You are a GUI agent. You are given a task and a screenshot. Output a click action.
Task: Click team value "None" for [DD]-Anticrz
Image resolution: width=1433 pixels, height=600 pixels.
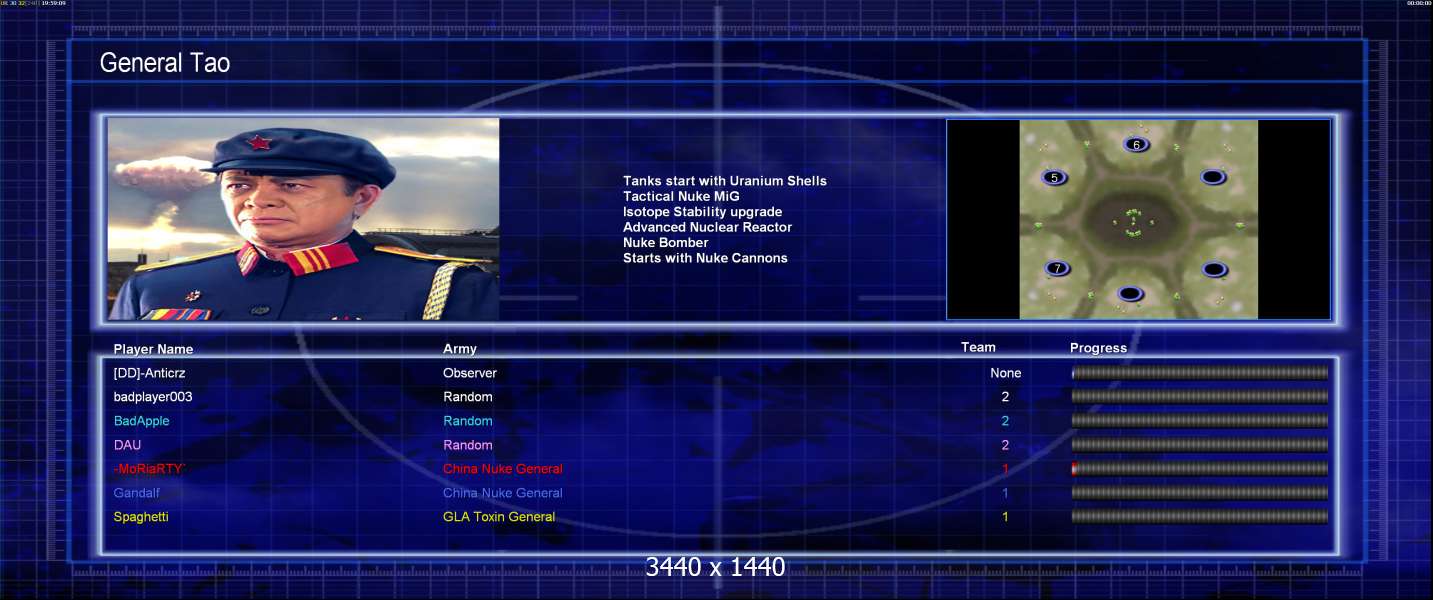click(x=1006, y=373)
